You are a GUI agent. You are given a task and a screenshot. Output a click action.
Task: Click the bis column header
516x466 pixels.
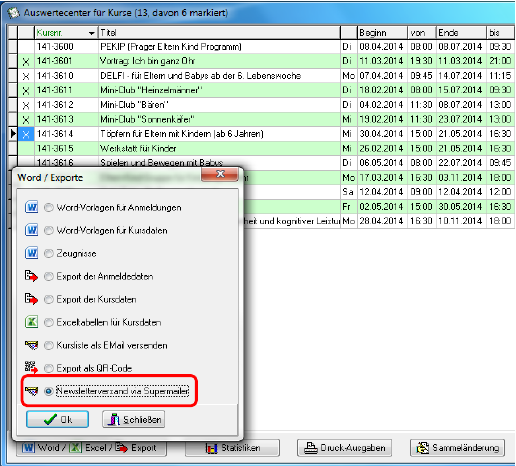500,33
